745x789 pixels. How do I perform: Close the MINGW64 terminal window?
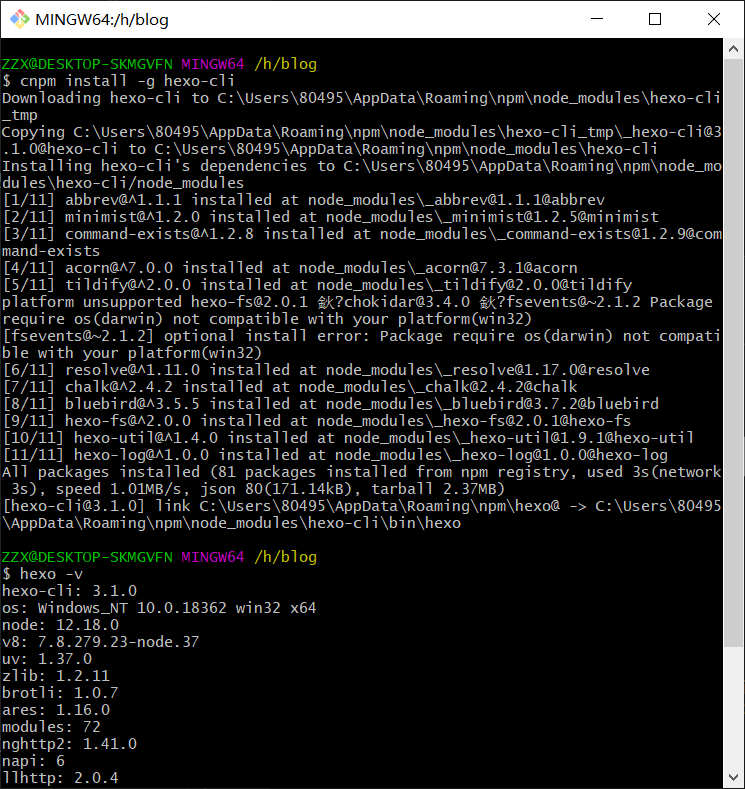(714, 19)
